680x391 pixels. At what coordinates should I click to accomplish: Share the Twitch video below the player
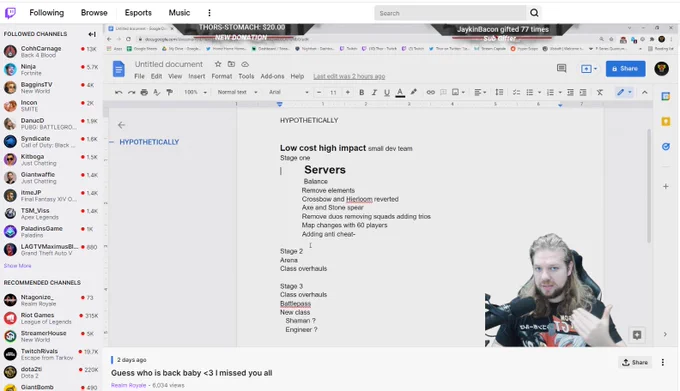[x=635, y=362]
